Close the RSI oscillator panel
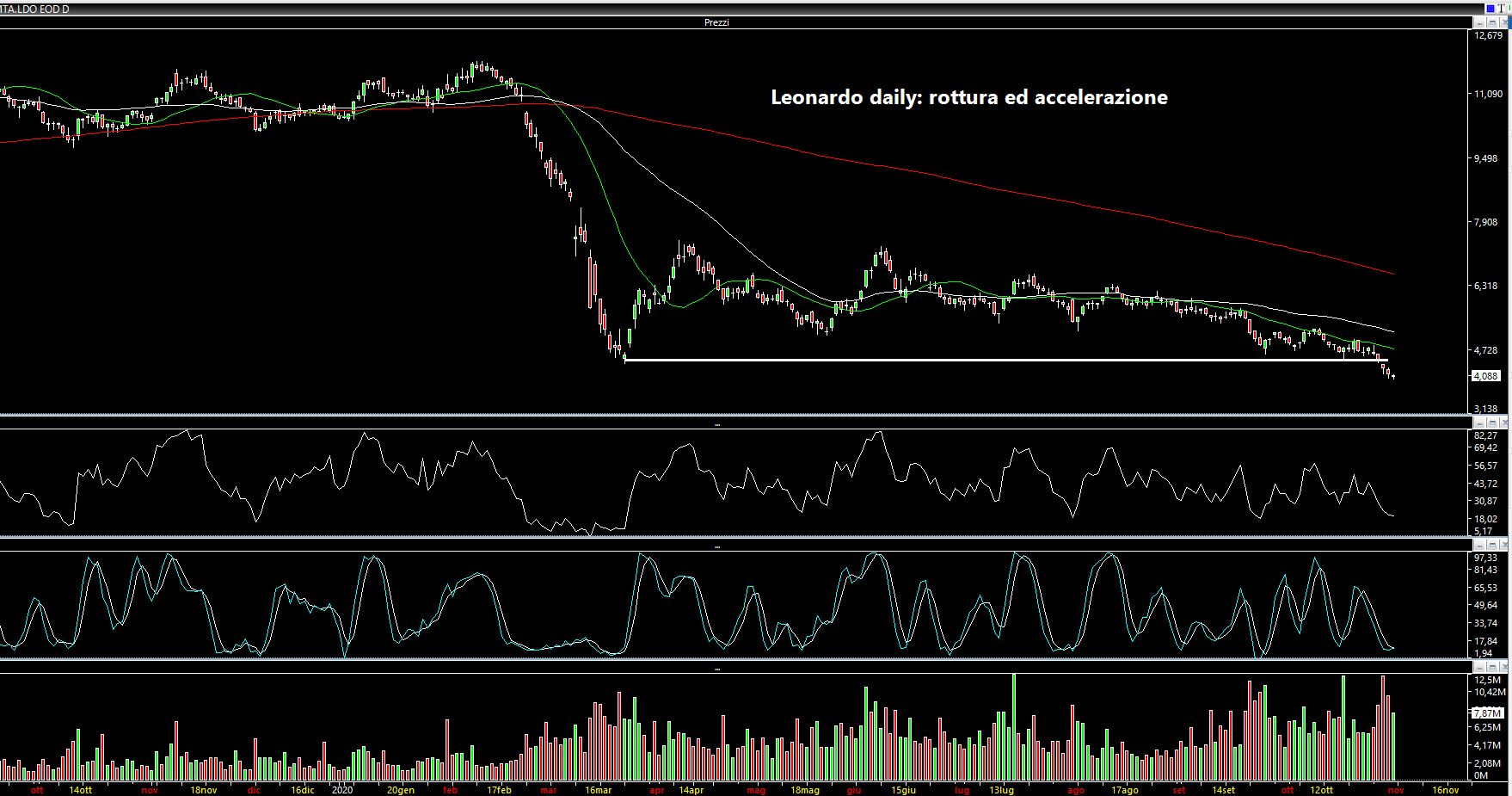 tap(1504, 423)
